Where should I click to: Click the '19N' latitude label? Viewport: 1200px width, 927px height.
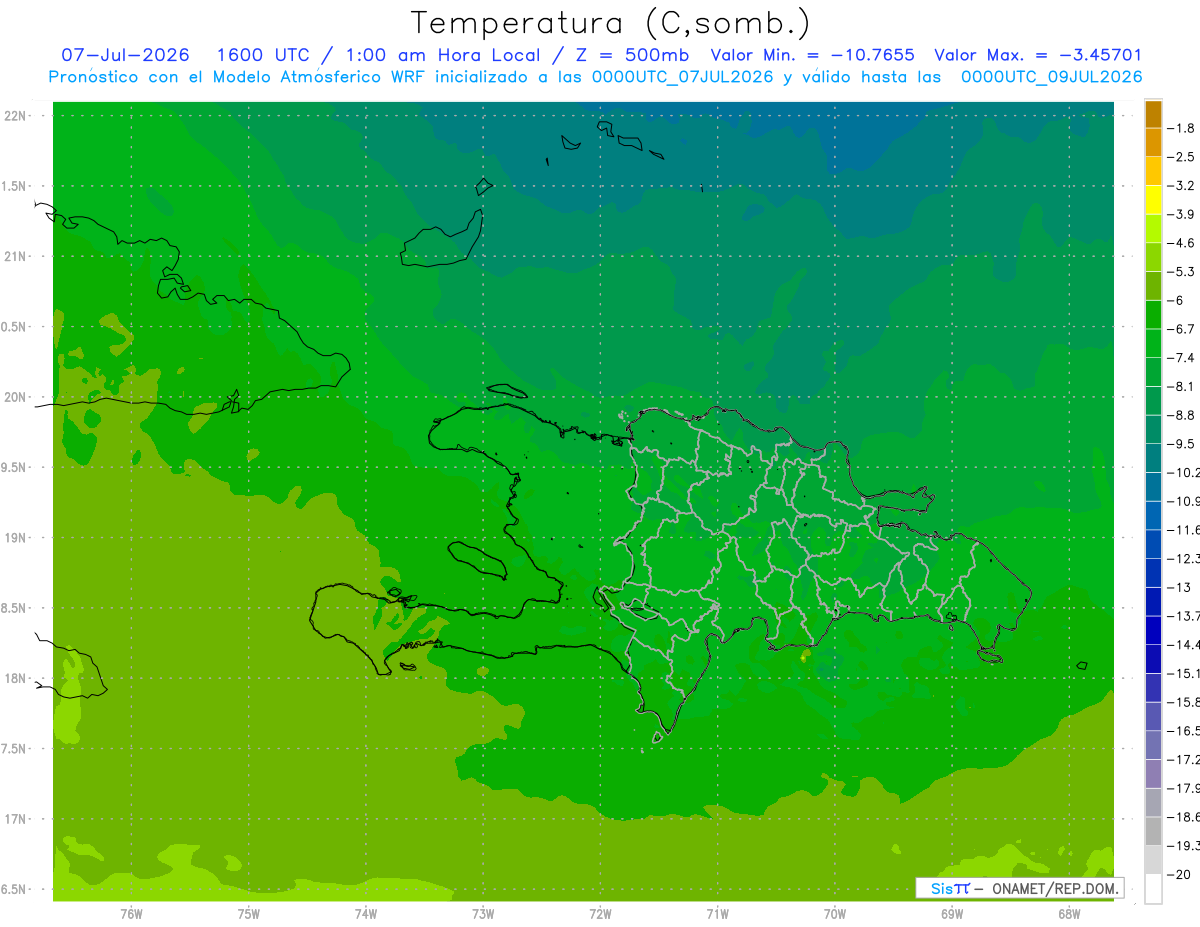(x=17, y=538)
